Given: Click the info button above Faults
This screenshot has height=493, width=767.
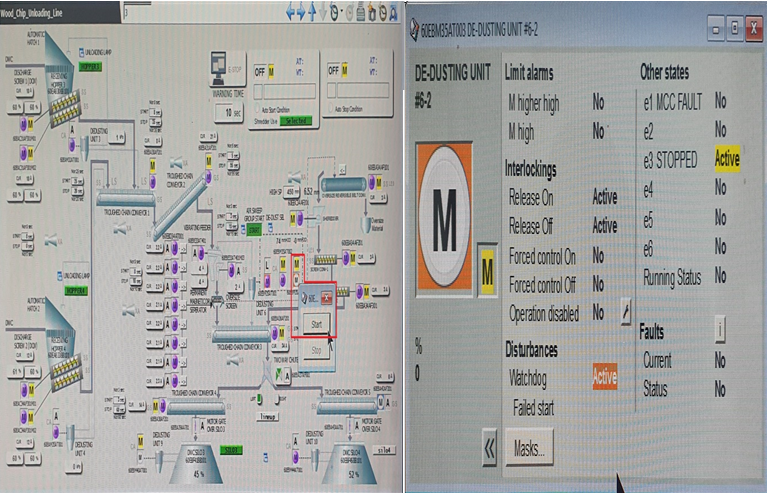Looking at the screenshot, I should 718,326.
